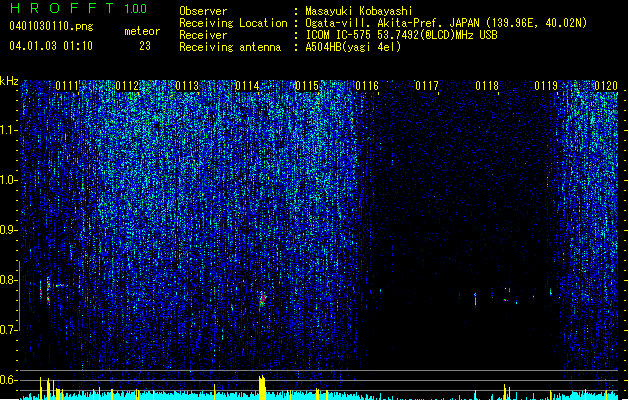Click the 1.0 kHz axis label
Viewport: 629px width, 400px height.
(x=8, y=180)
